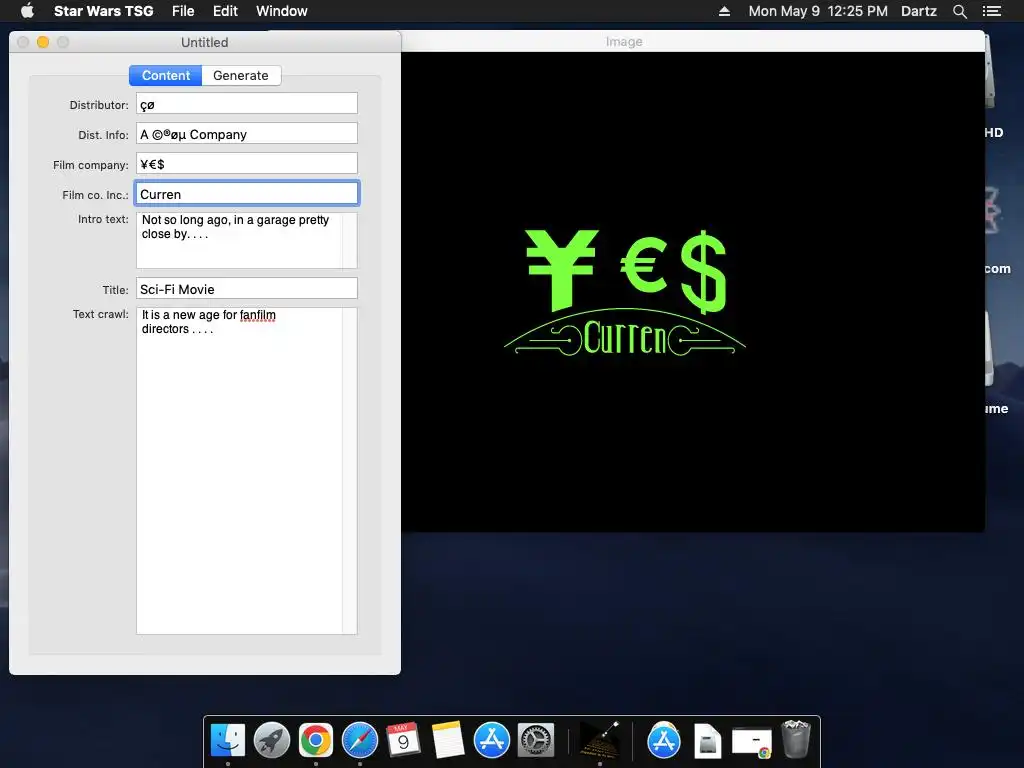The width and height of the screenshot is (1024, 768).
Task: Open Spotlight search magnifier
Action: (x=959, y=11)
